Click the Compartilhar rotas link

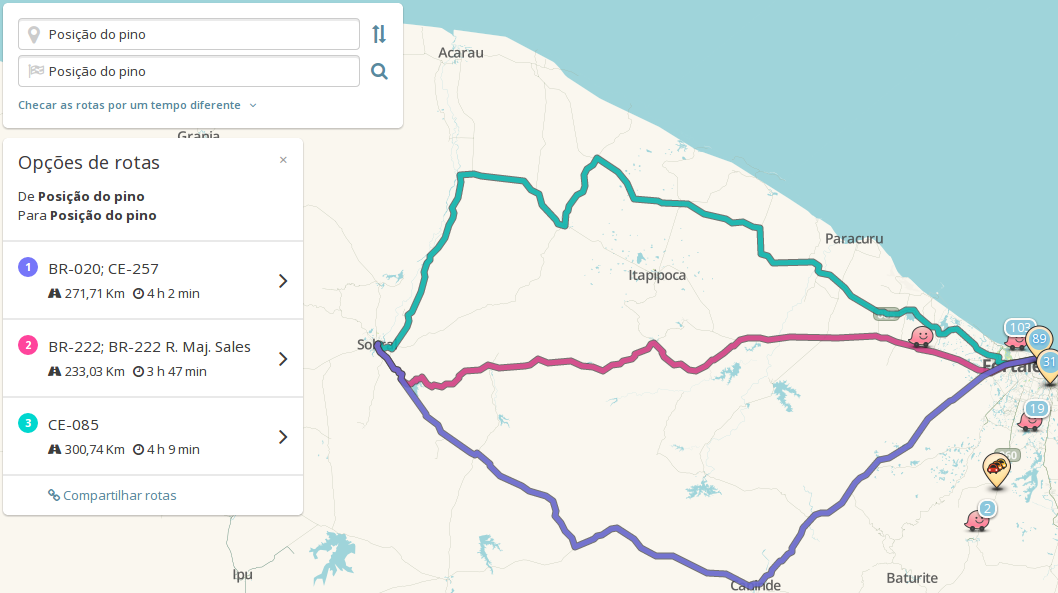click(119, 495)
